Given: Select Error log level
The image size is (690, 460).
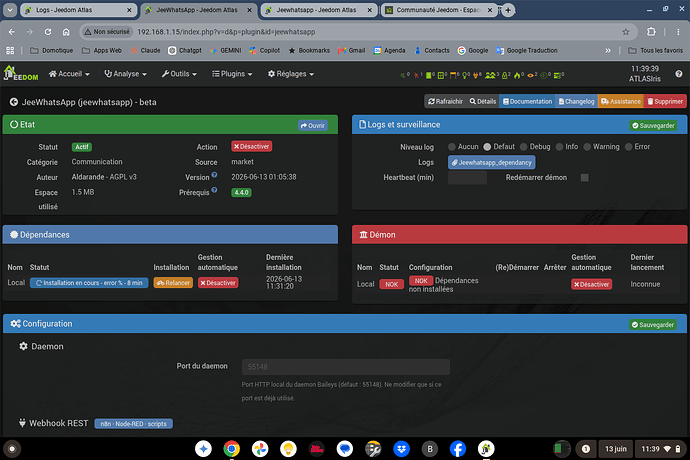Looking at the screenshot, I should tap(628, 147).
